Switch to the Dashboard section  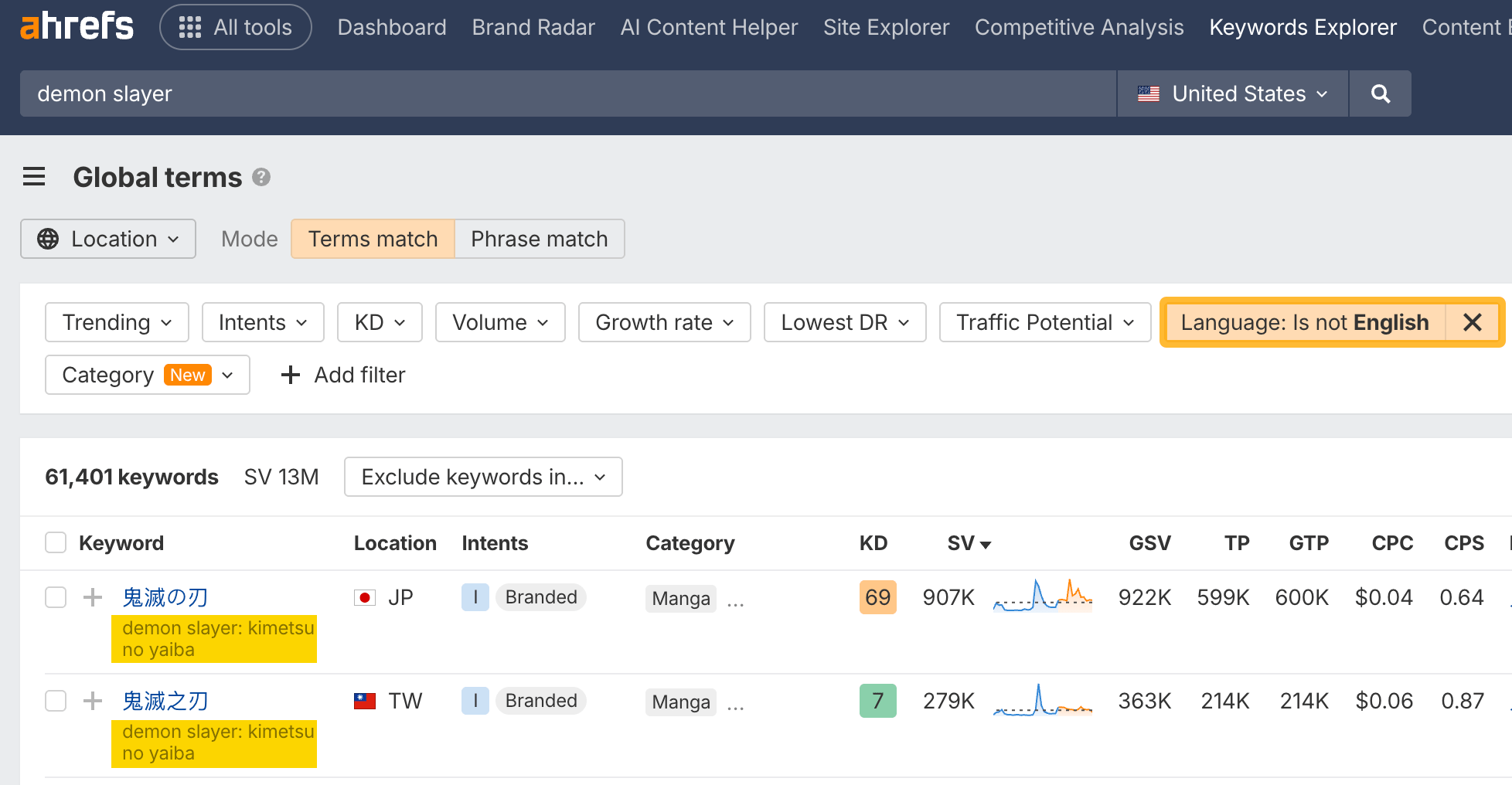pos(391,27)
